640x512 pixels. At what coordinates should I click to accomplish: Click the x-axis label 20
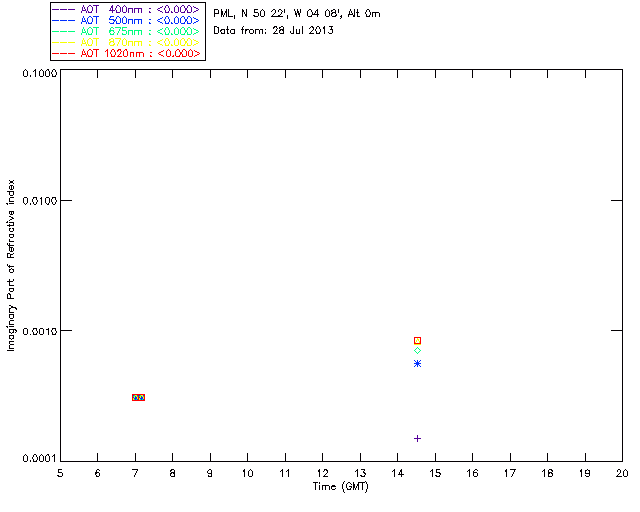click(622, 473)
